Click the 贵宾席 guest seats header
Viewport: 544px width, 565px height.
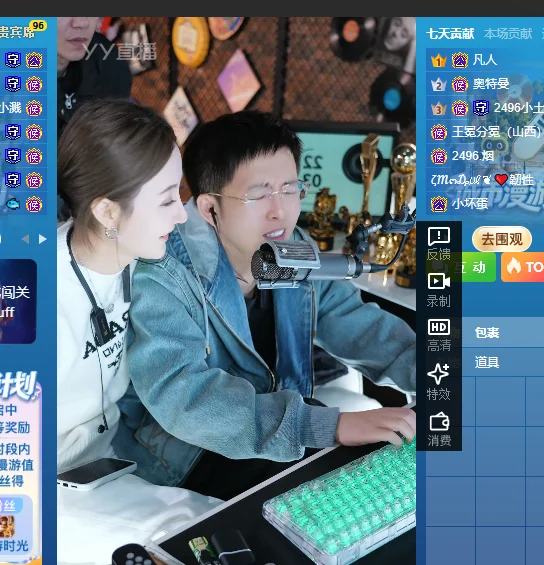17,32
